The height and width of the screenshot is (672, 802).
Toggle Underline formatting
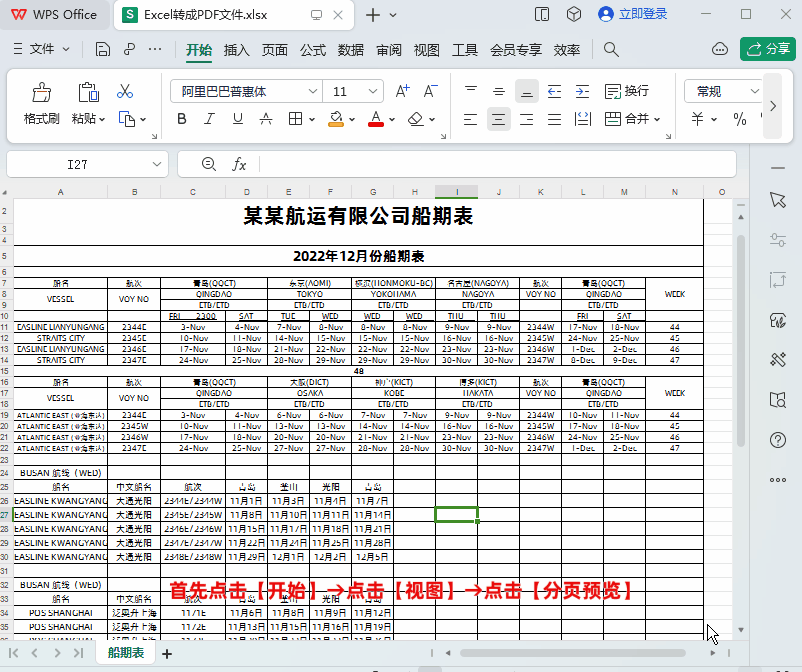237,119
